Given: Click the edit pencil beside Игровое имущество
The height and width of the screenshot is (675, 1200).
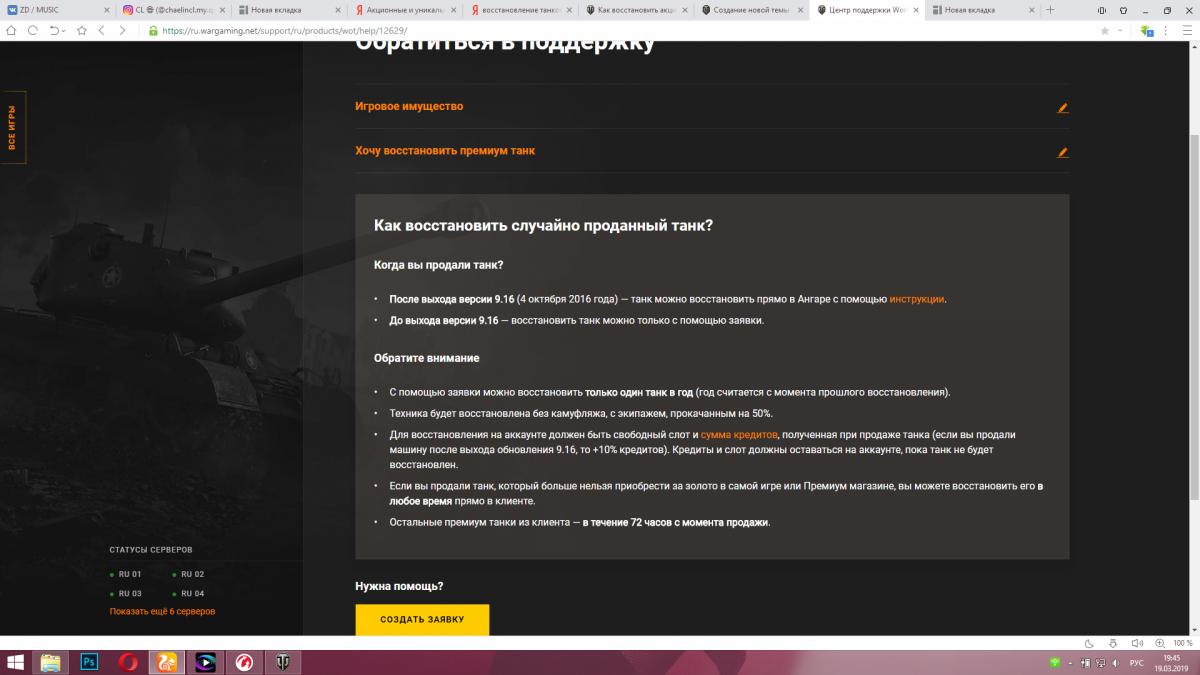Looking at the screenshot, I should (x=1063, y=107).
